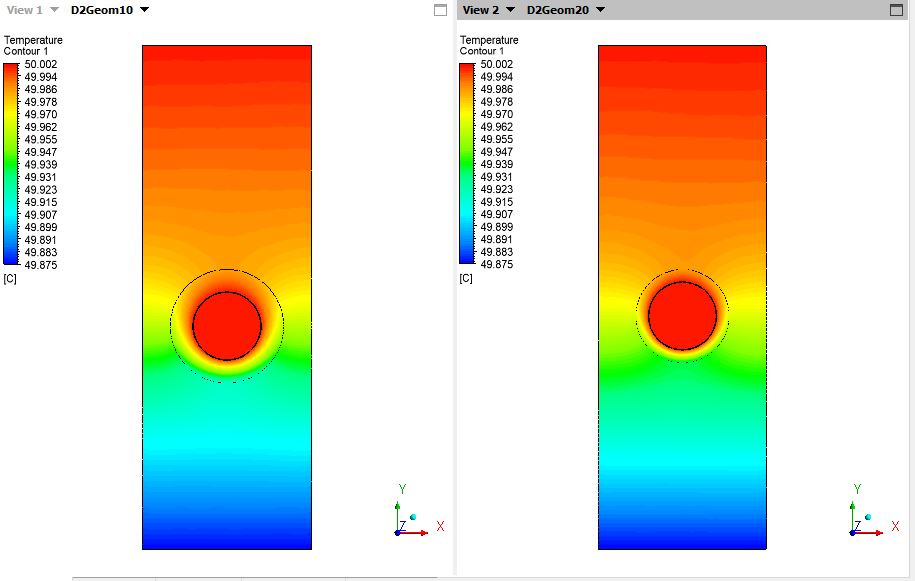This screenshot has height=581, width=915.
Task: Select the hot circular region in View 2 contour
Action: click(x=682, y=313)
